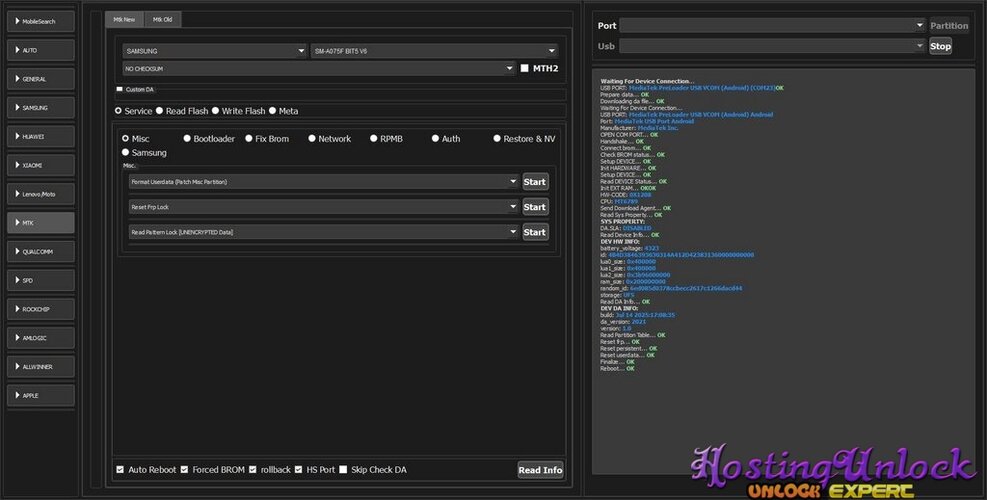The image size is (987, 500).
Task: Expand the Reset Frp Lock dropdown
Action: pyautogui.click(x=324, y=207)
